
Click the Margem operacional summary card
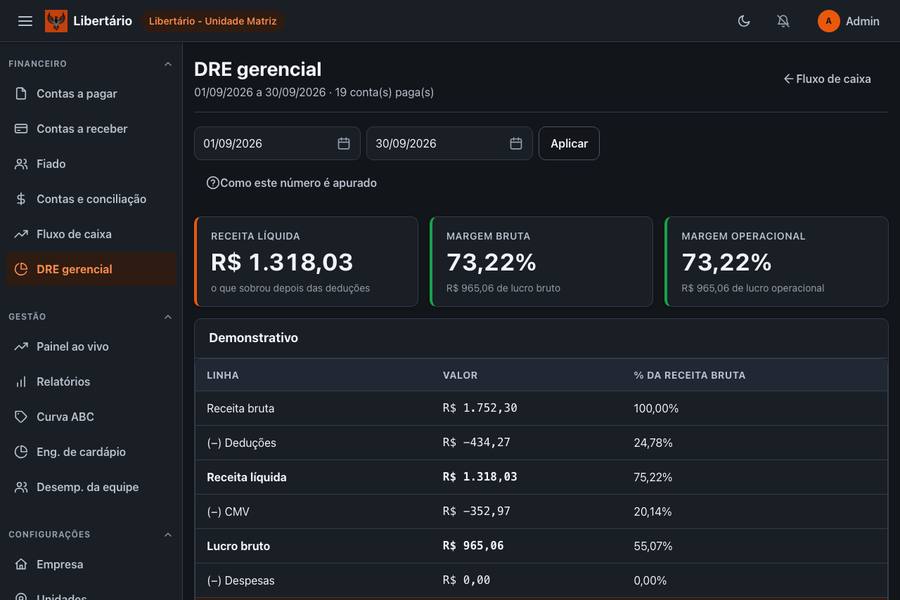pos(777,262)
